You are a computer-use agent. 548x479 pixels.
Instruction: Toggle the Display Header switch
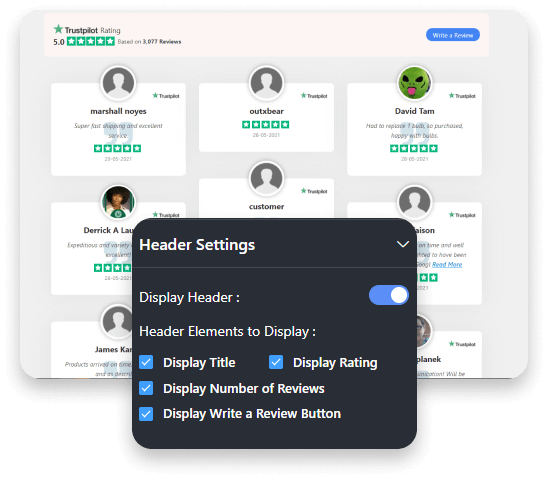389,295
